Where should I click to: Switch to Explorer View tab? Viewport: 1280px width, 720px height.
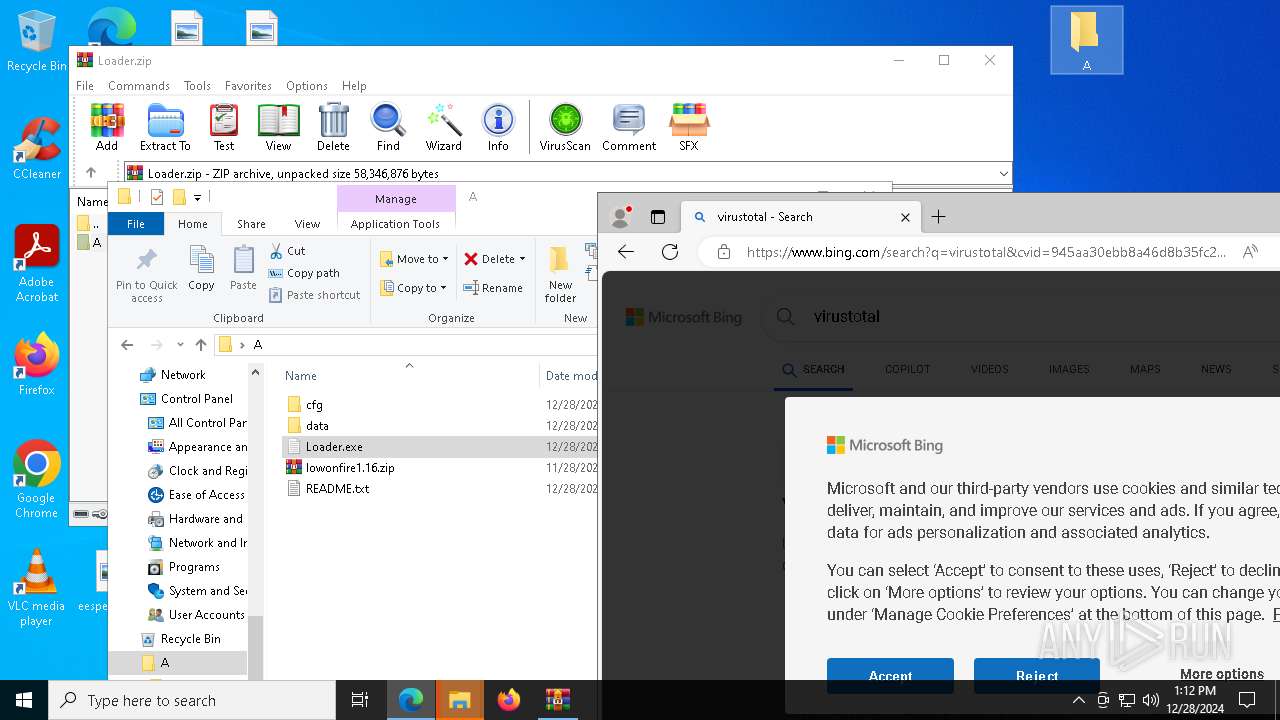307,224
